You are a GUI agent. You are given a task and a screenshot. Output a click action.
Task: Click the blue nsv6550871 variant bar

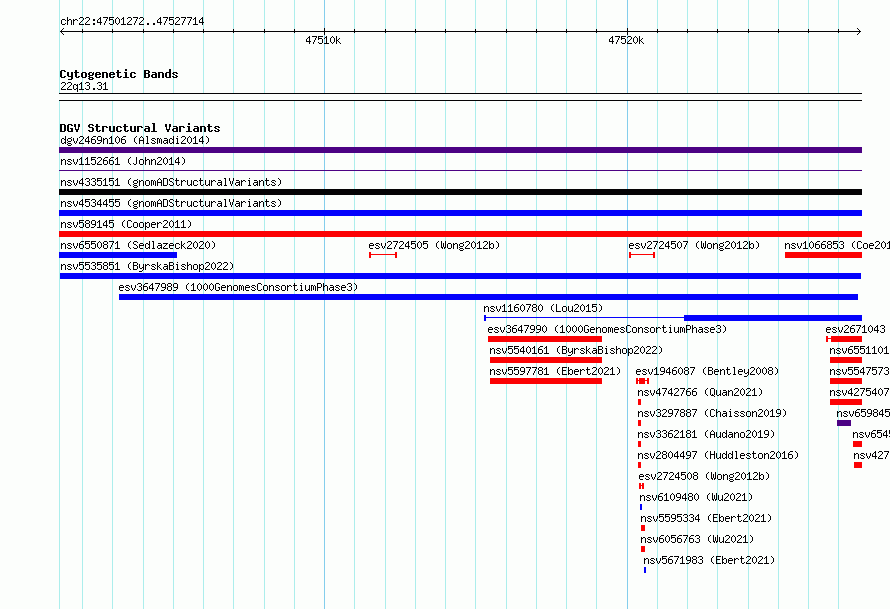pos(118,255)
